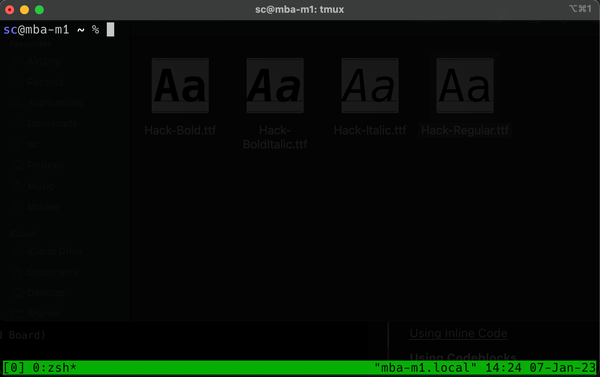Select Hack-Bold.ttf font icon in Finder
The height and width of the screenshot is (377, 600).
click(x=180, y=85)
